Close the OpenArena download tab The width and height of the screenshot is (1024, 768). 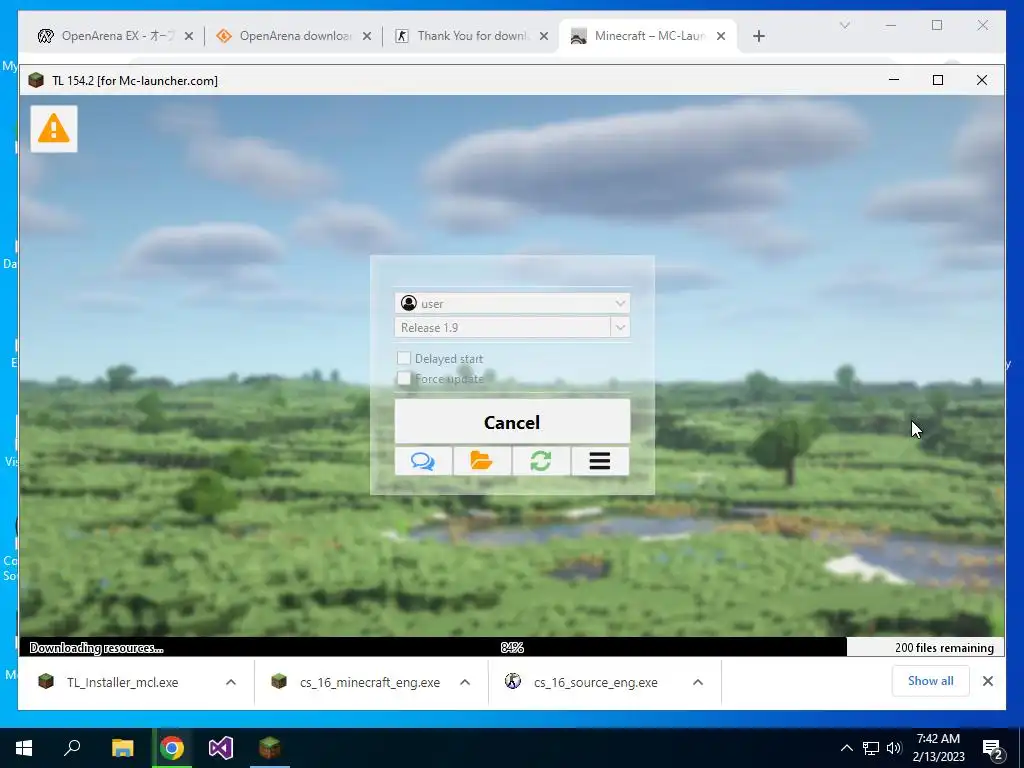367,36
